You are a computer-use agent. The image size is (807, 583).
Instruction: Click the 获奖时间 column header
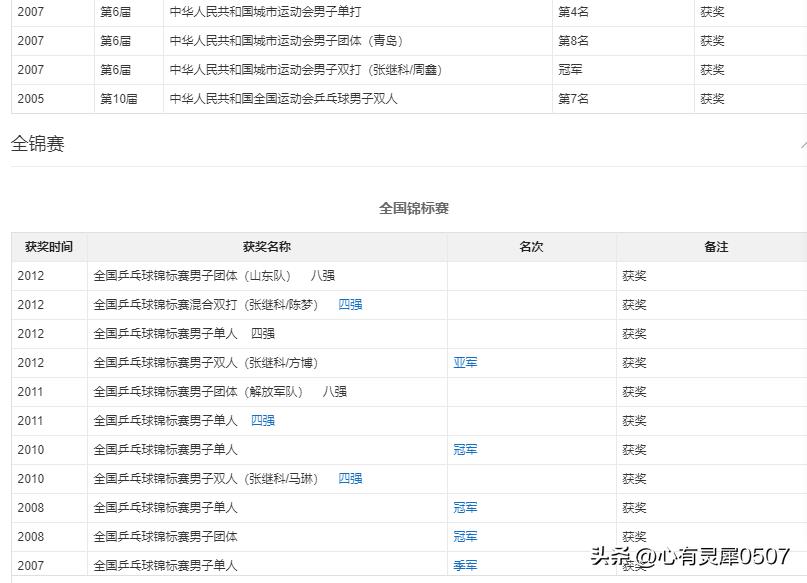pos(48,246)
